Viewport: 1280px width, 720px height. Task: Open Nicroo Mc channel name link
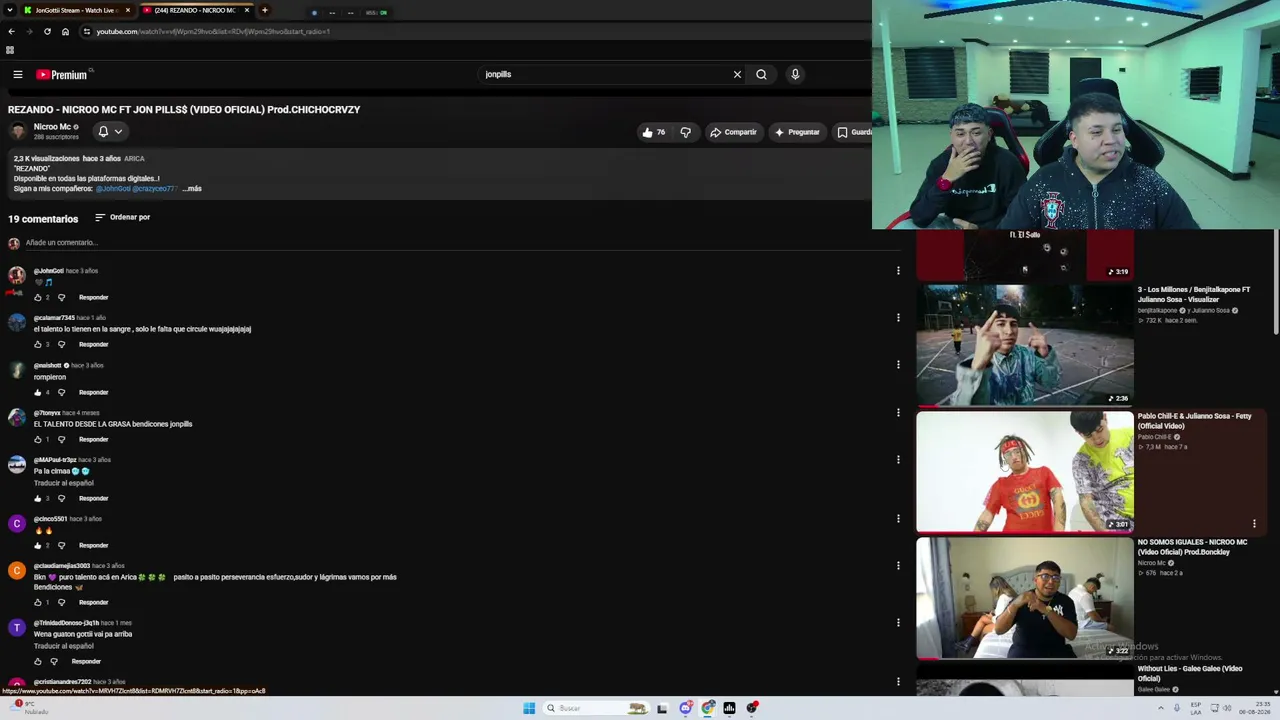(52, 127)
